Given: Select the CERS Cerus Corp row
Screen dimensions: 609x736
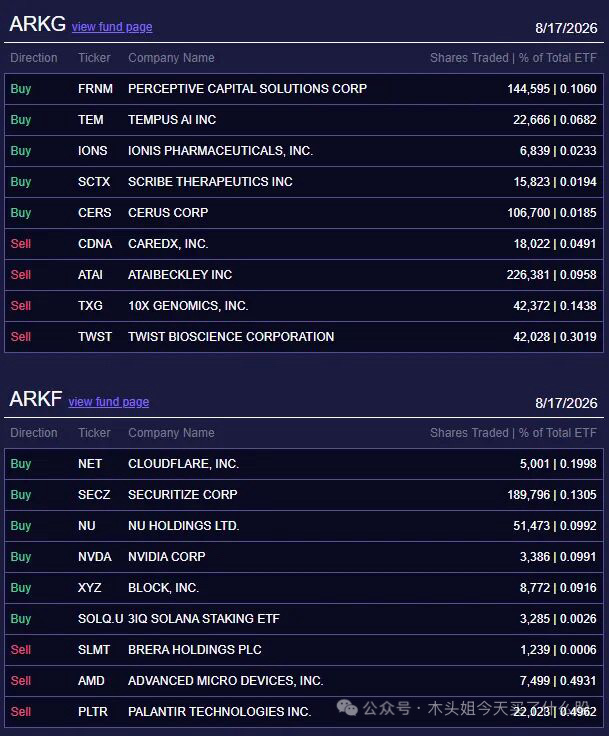Looking at the screenshot, I should (304, 213).
